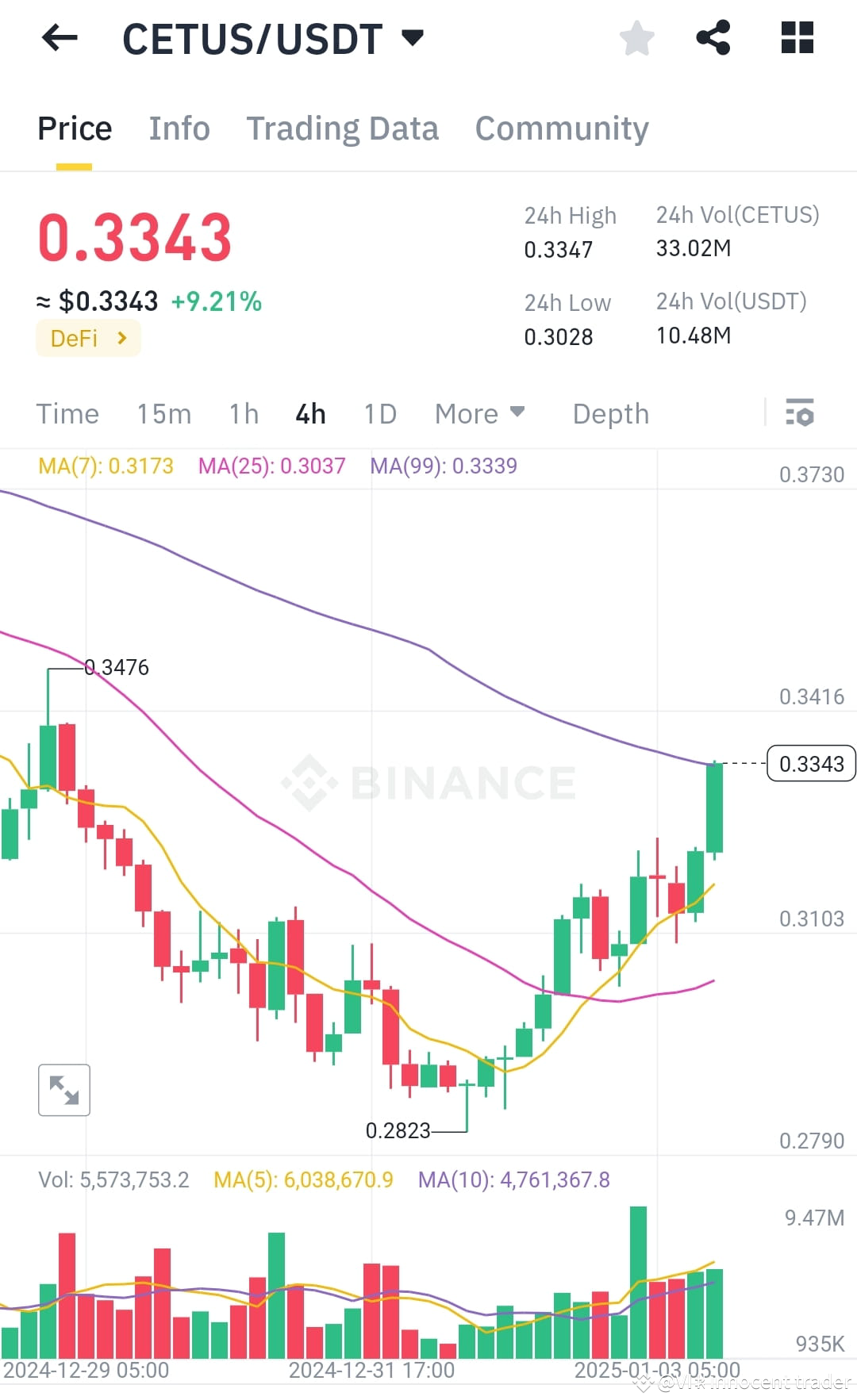857x1400 pixels.
Task: Select the 1D candle view
Action: (x=379, y=413)
